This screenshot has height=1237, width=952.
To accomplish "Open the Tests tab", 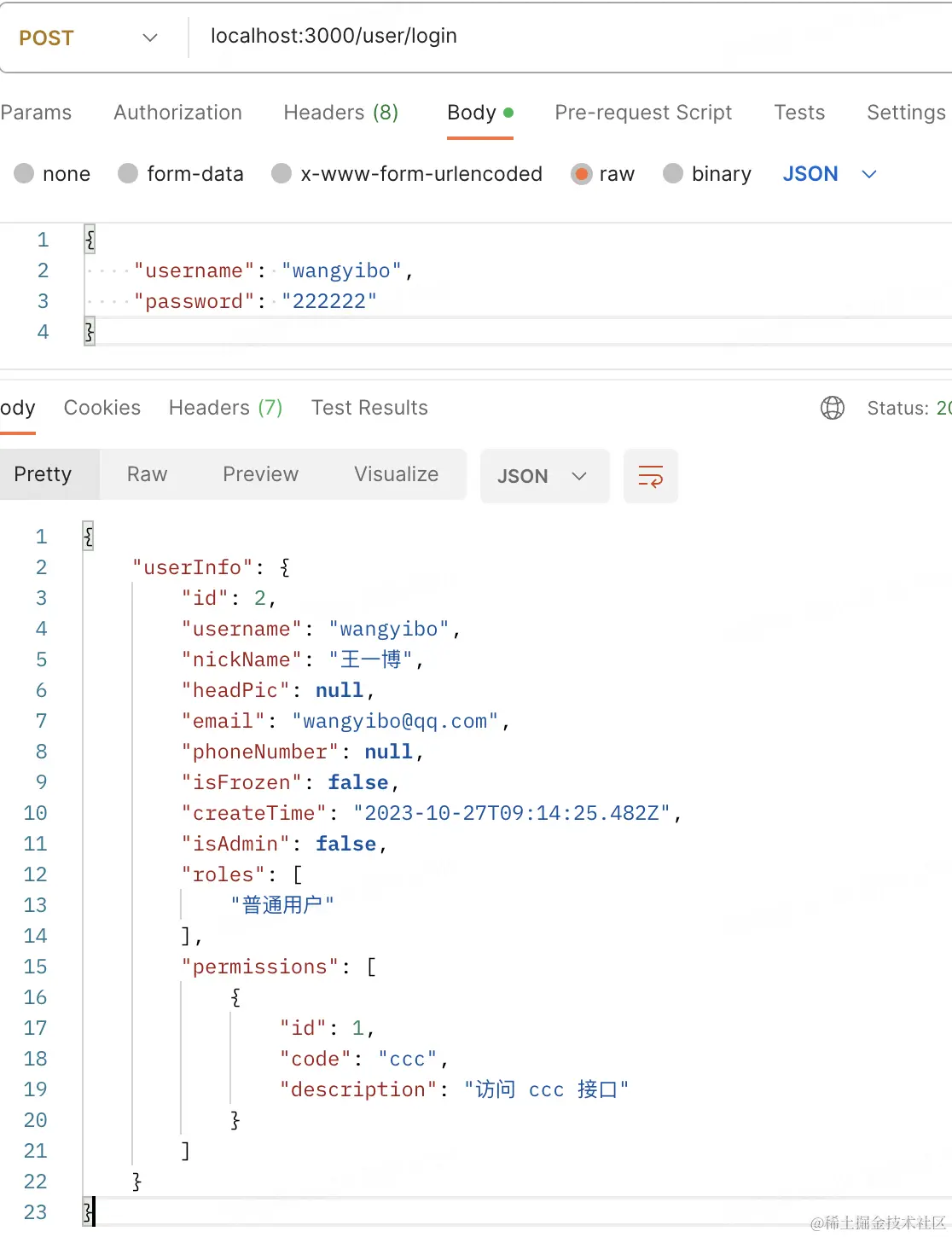I will [x=799, y=113].
